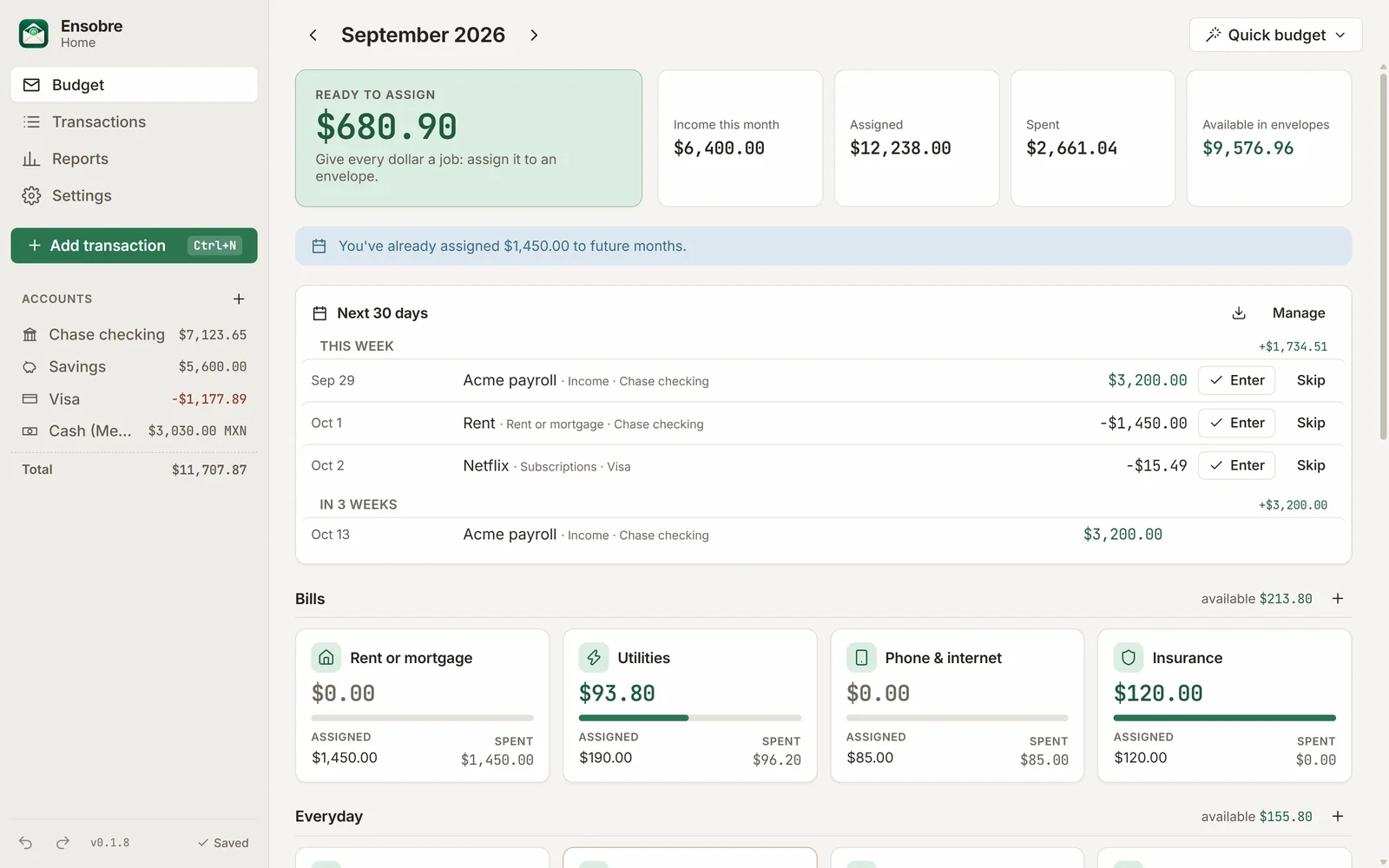
Task: Click the Utilities $93.80 available amount
Action: [x=617, y=694]
